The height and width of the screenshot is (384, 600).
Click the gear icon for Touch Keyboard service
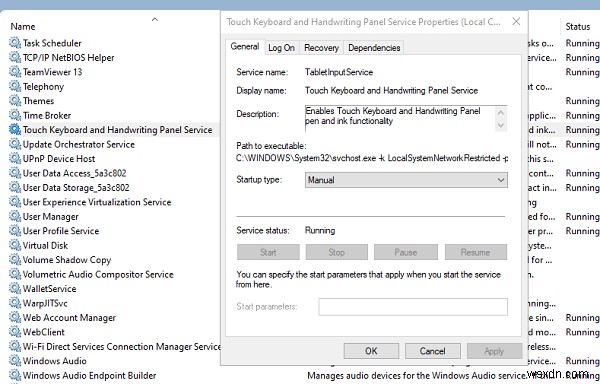[15, 130]
